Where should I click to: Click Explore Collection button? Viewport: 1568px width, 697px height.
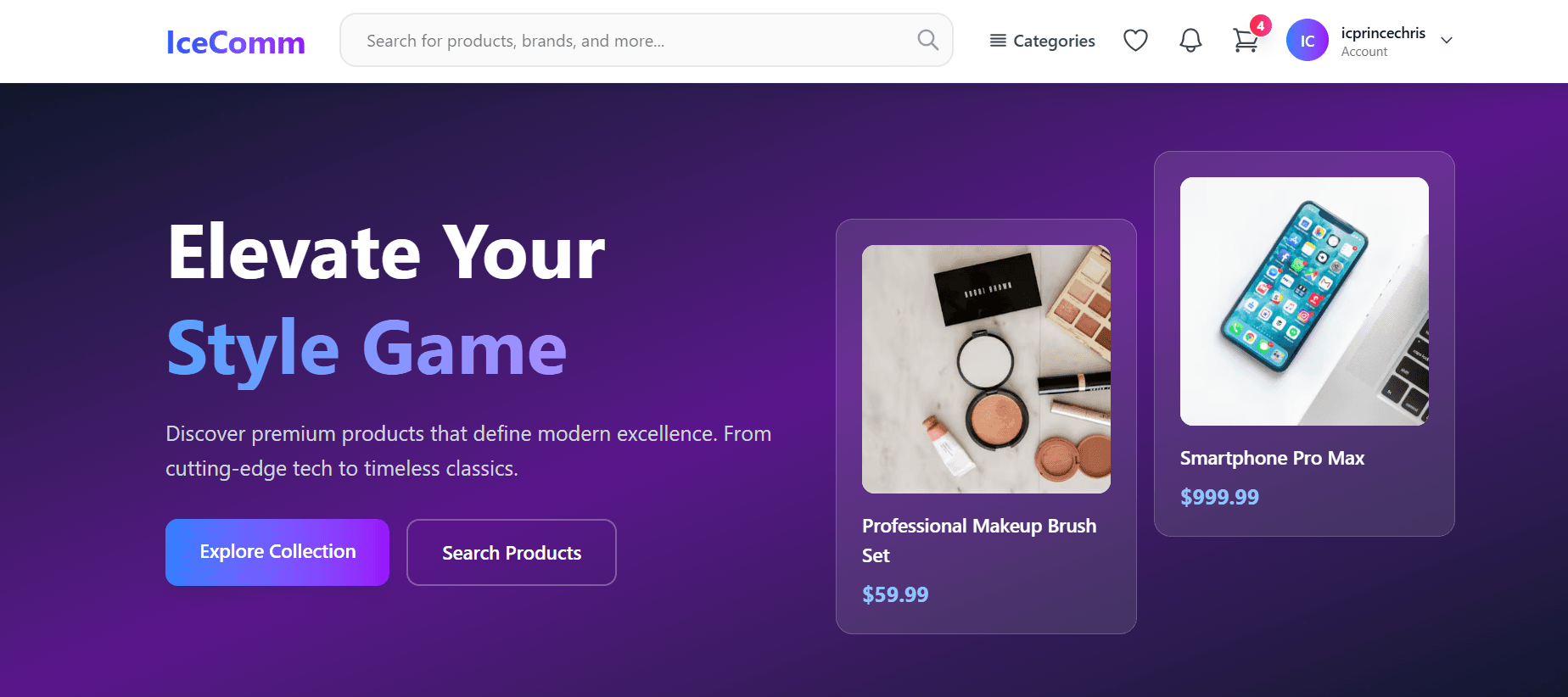(x=277, y=552)
